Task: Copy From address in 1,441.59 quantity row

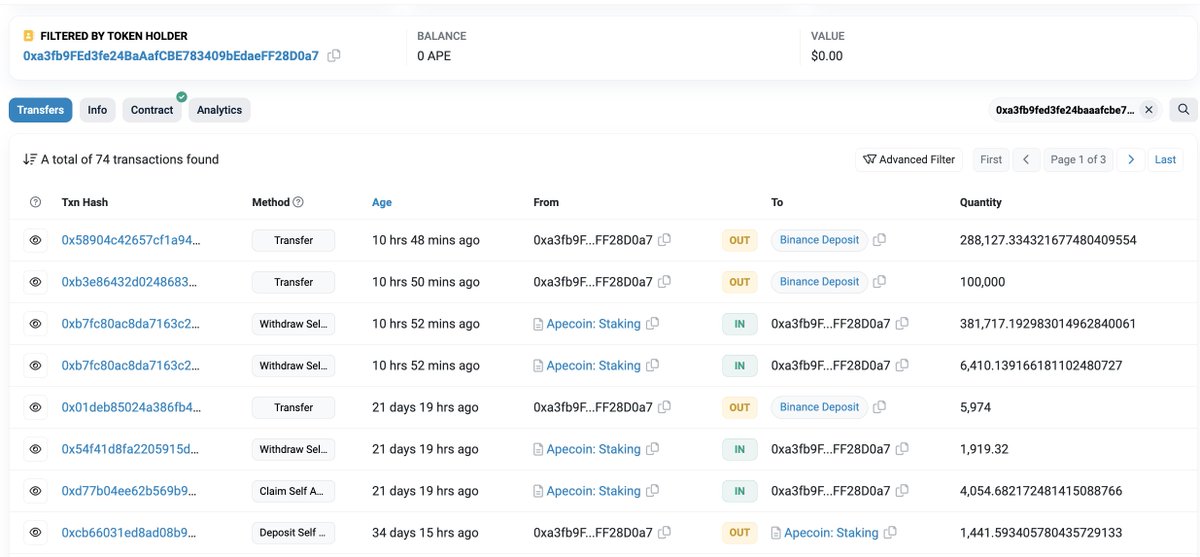Action: pyautogui.click(x=664, y=533)
